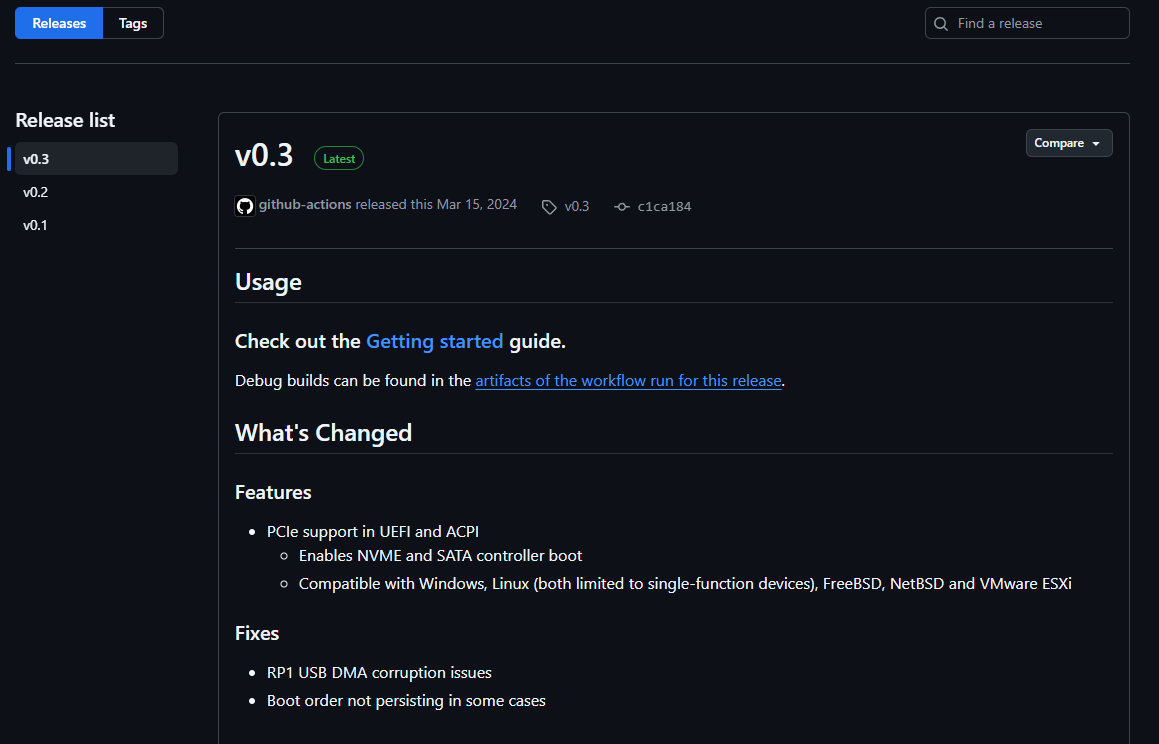Screen dimensions: 1159x744
Task: Click the tag icon beside v0.3
Action: (548, 207)
